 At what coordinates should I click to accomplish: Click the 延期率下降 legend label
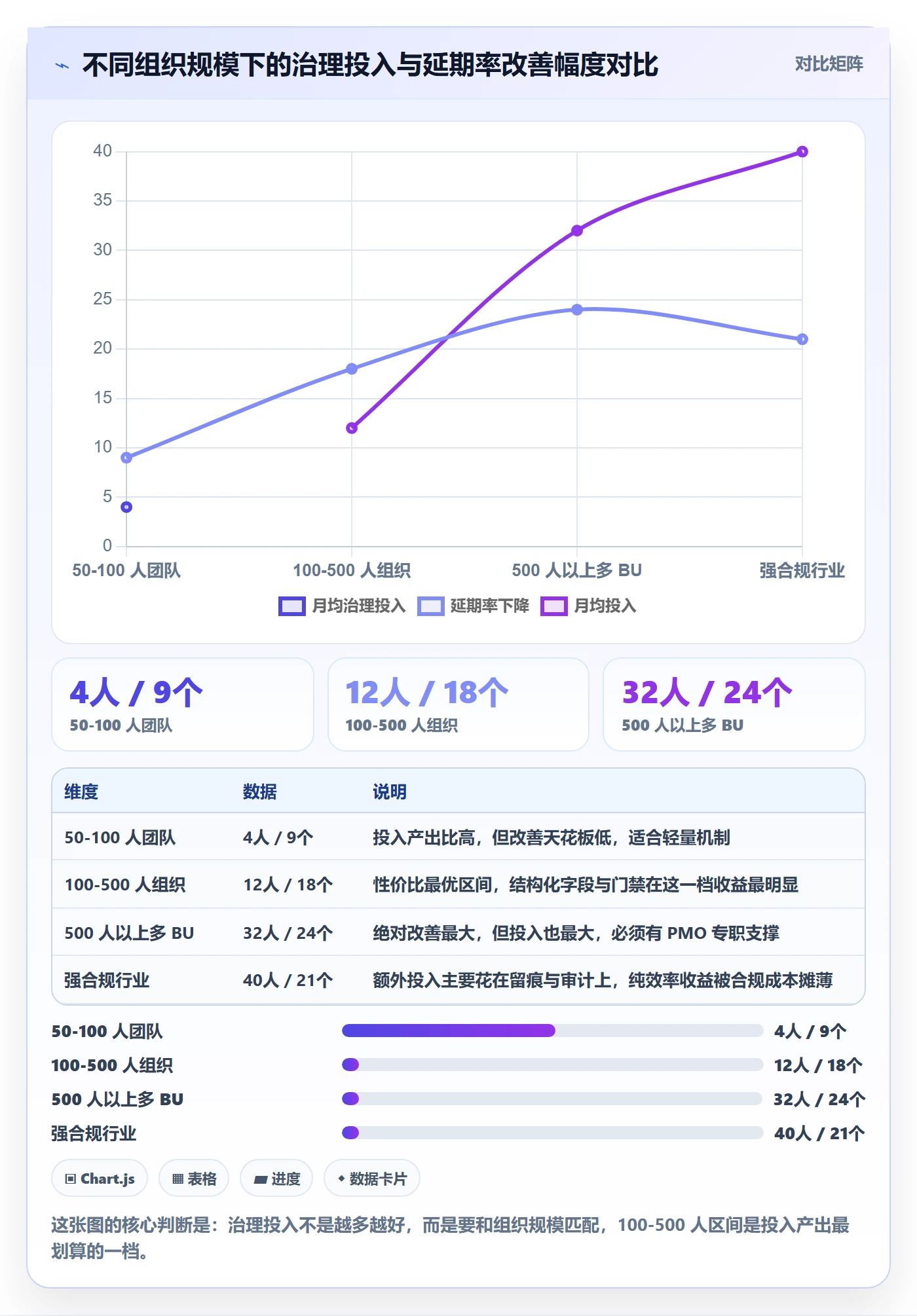coord(489,606)
